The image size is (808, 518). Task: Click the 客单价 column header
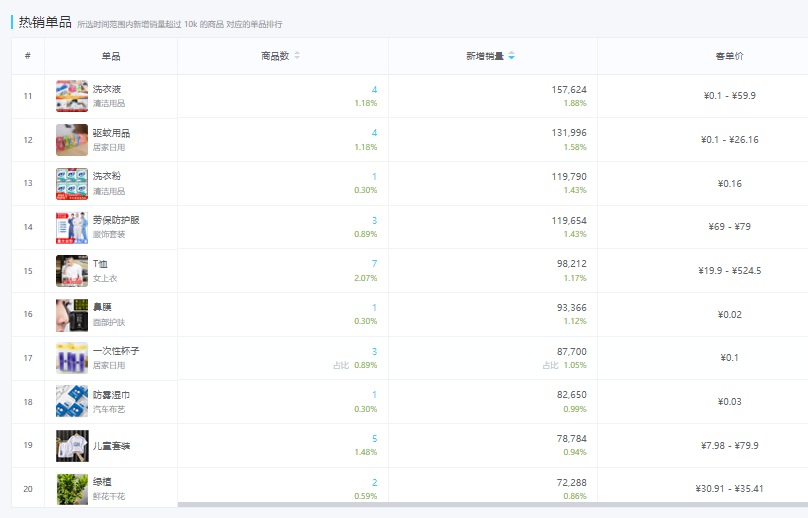(729, 56)
